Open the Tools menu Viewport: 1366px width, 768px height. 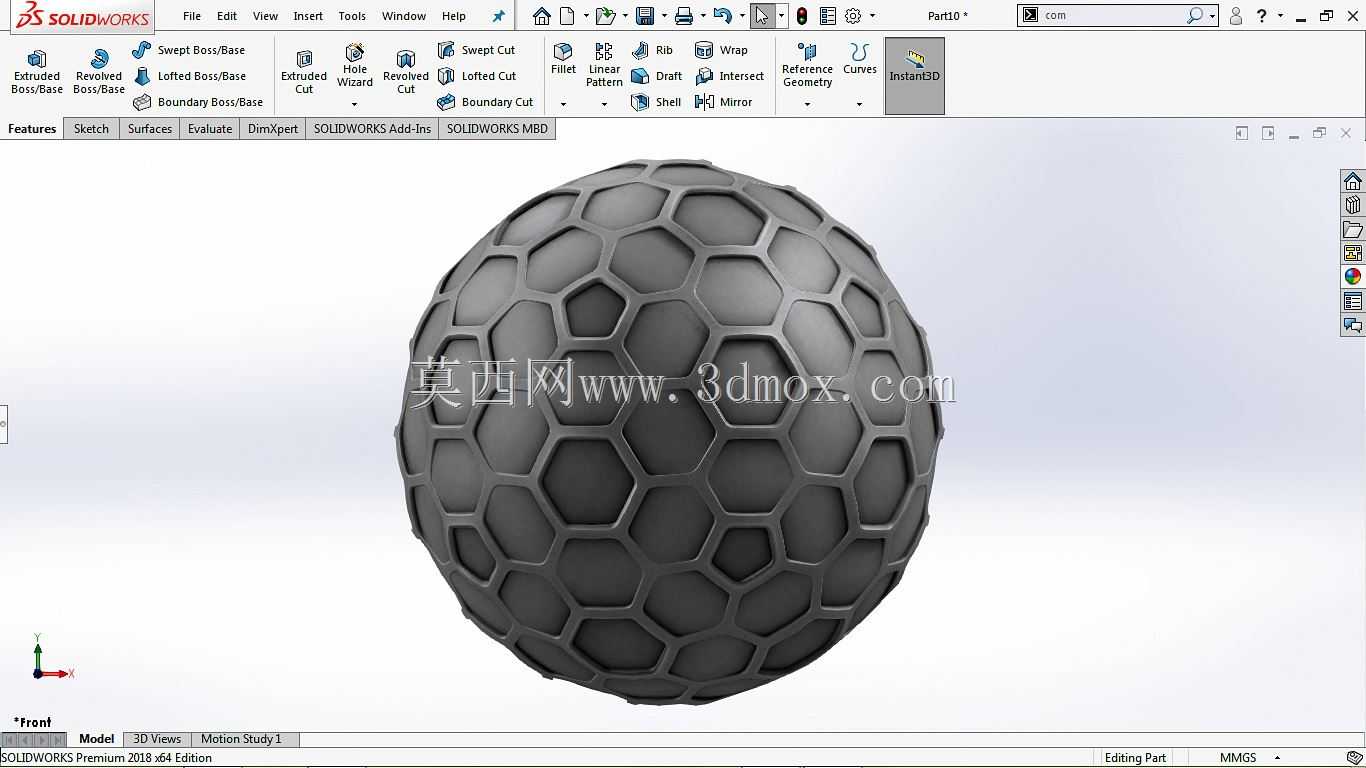pyautogui.click(x=352, y=16)
